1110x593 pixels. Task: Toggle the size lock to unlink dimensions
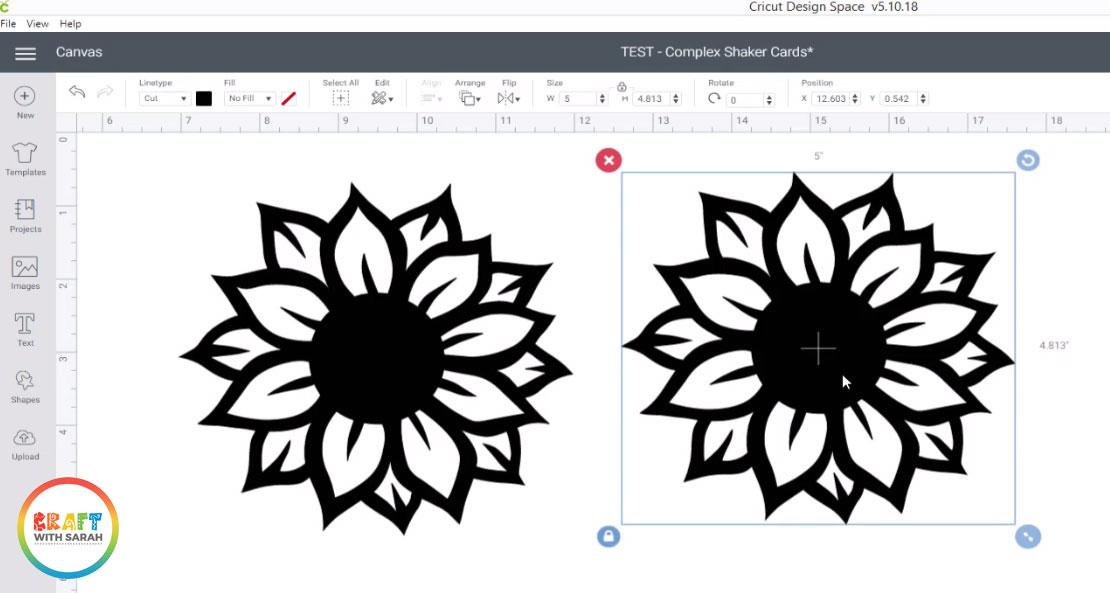tap(622, 88)
